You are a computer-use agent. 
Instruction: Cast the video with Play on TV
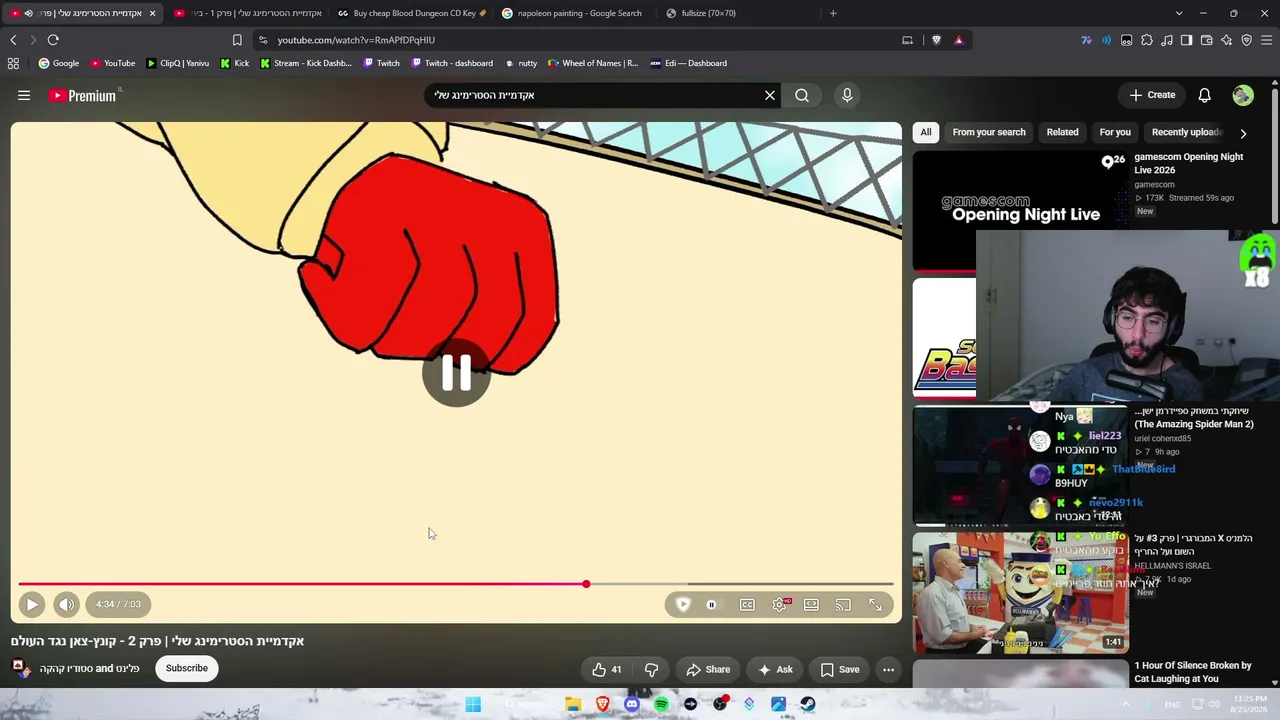tap(843, 604)
